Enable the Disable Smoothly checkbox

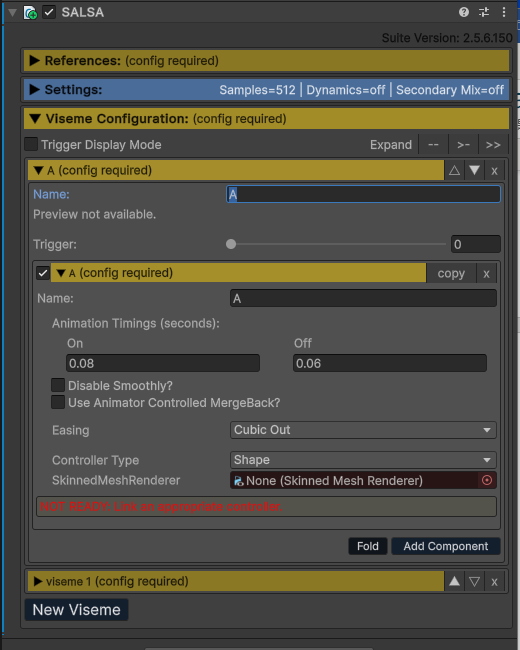pyautogui.click(x=58, y=385)
